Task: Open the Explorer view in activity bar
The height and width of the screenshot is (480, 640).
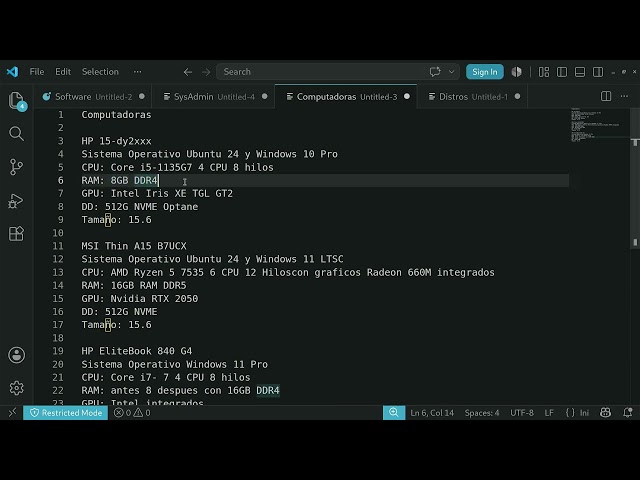Action: point(16,100)
